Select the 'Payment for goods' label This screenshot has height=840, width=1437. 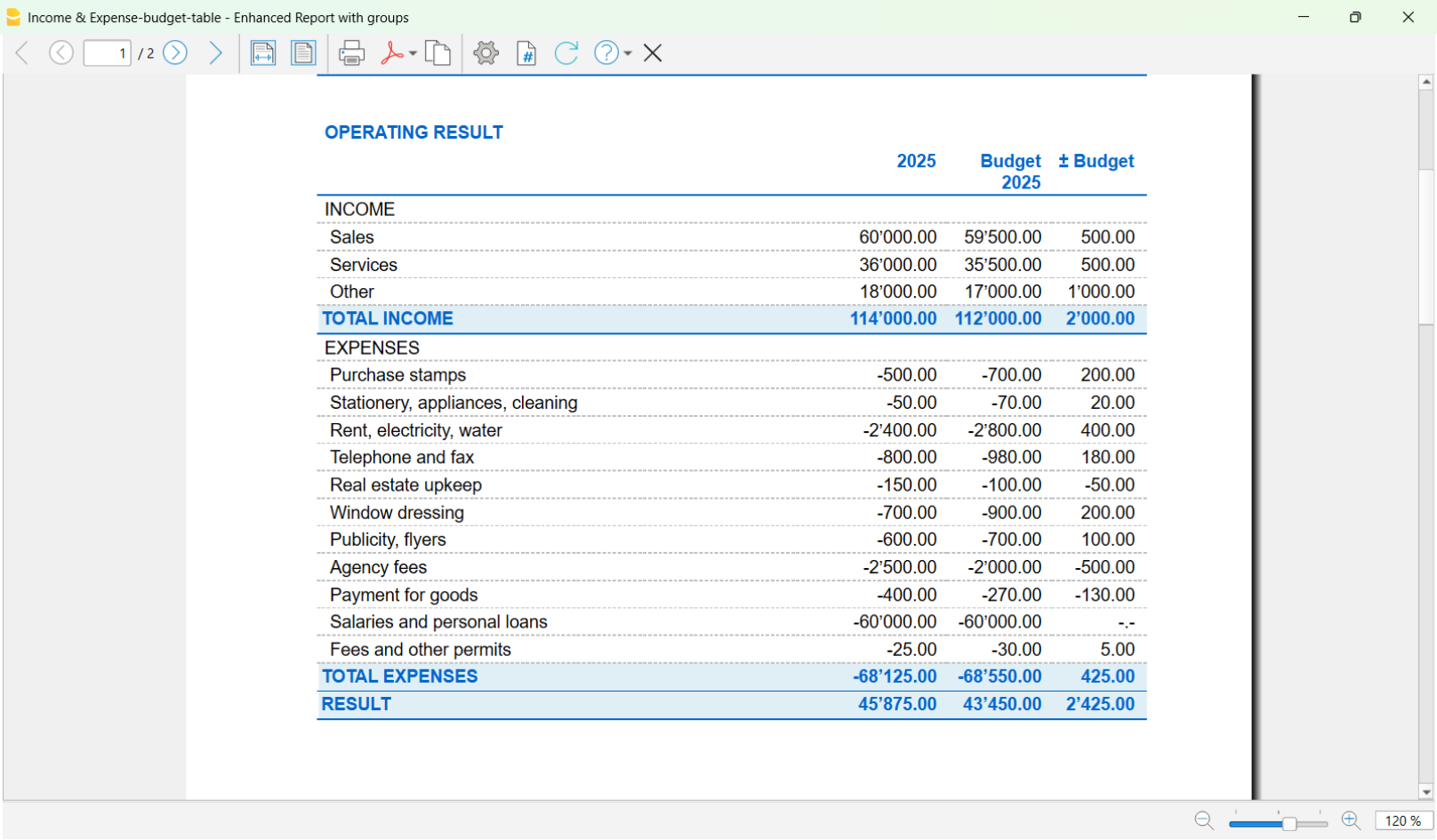[x=404, y=595]
